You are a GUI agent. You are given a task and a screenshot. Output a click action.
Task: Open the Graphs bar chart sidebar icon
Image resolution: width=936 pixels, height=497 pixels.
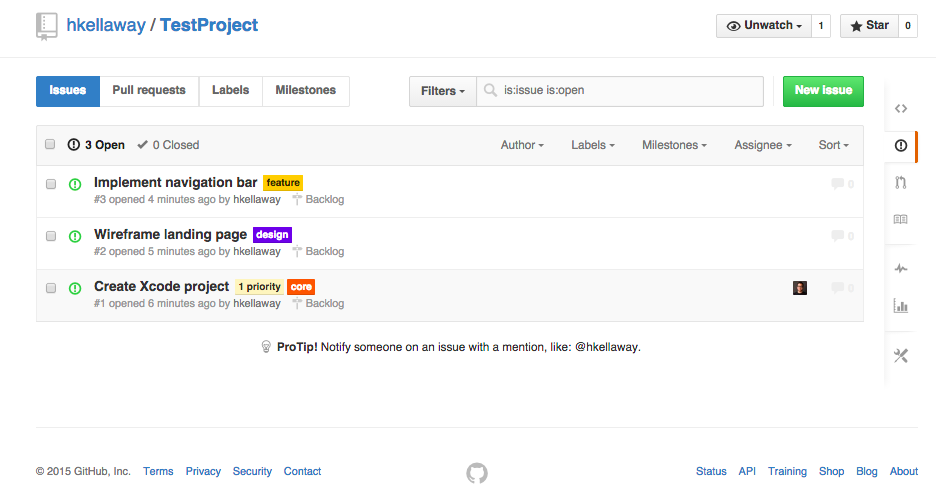coord(901,306)
